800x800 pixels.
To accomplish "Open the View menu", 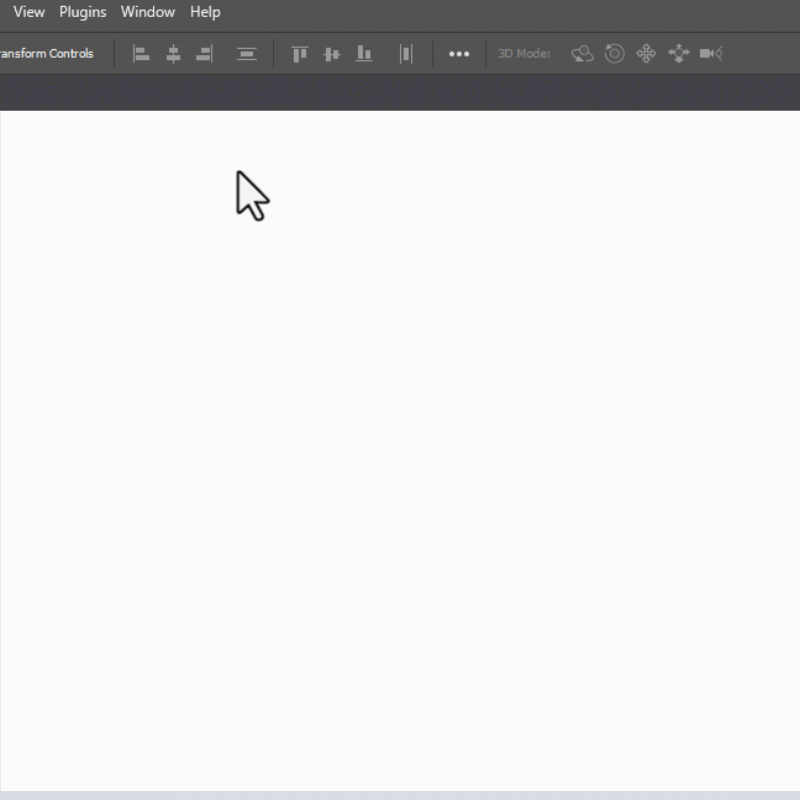I will 28,12.
